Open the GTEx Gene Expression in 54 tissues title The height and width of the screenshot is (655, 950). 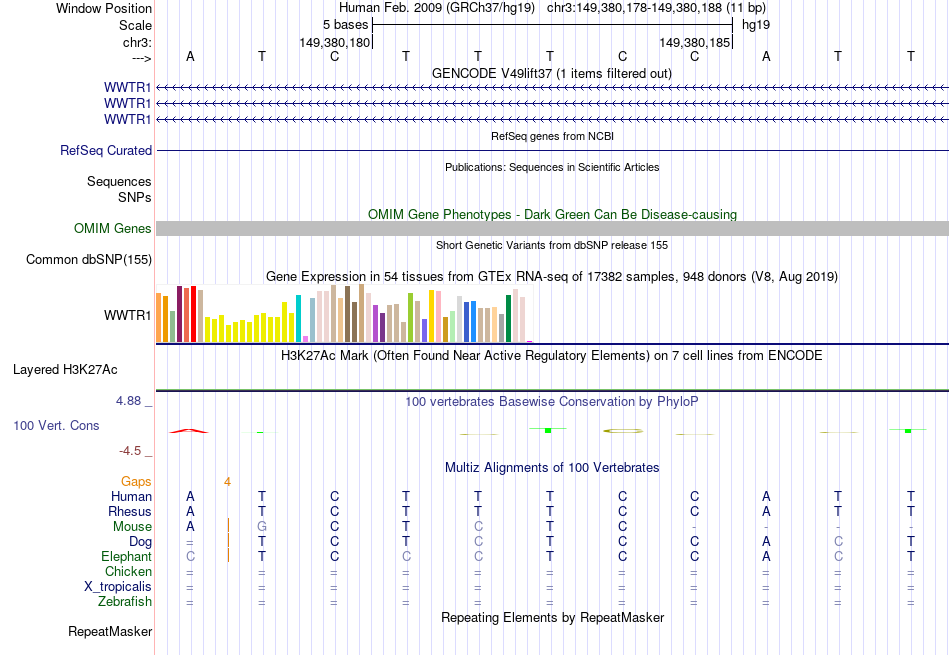[552, 277]
